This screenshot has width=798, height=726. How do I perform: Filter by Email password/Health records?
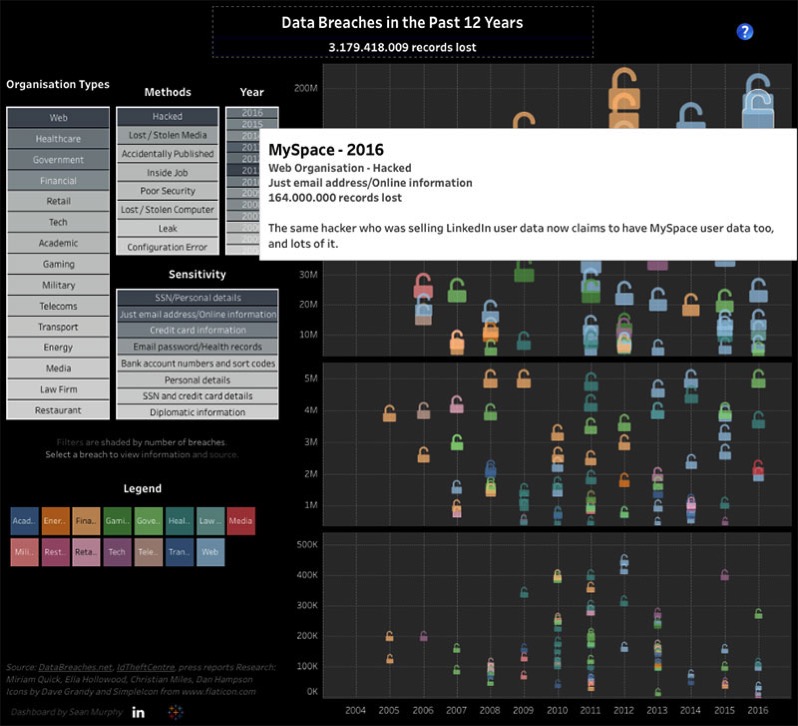(197, 347)
